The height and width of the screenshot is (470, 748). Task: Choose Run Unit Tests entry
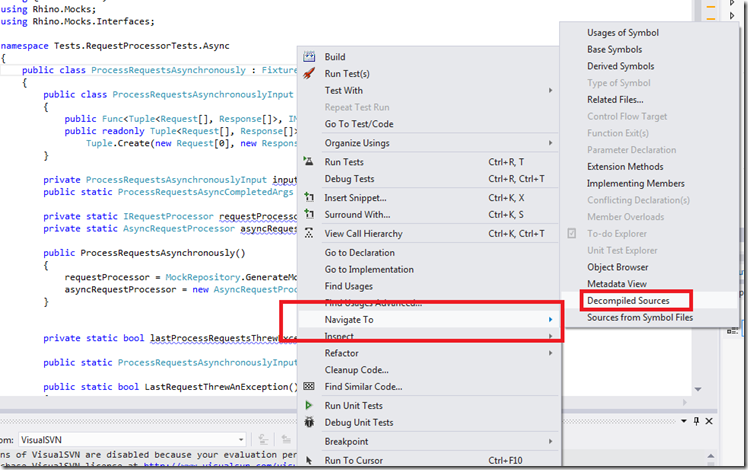tap(353, 406)
